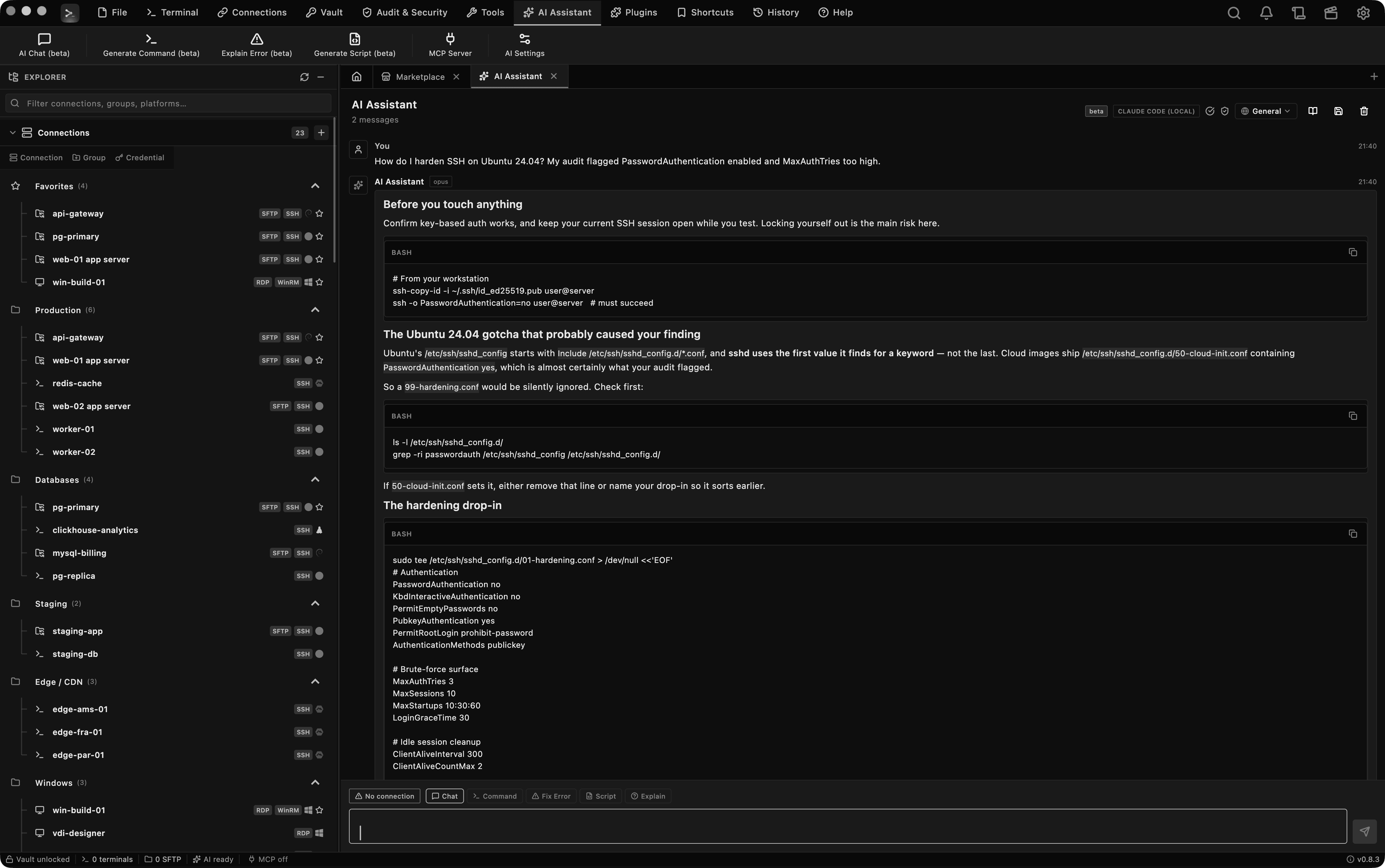1385x868 pixels.
Task: Collapse the Production group
Action: (x=315, y=310)
